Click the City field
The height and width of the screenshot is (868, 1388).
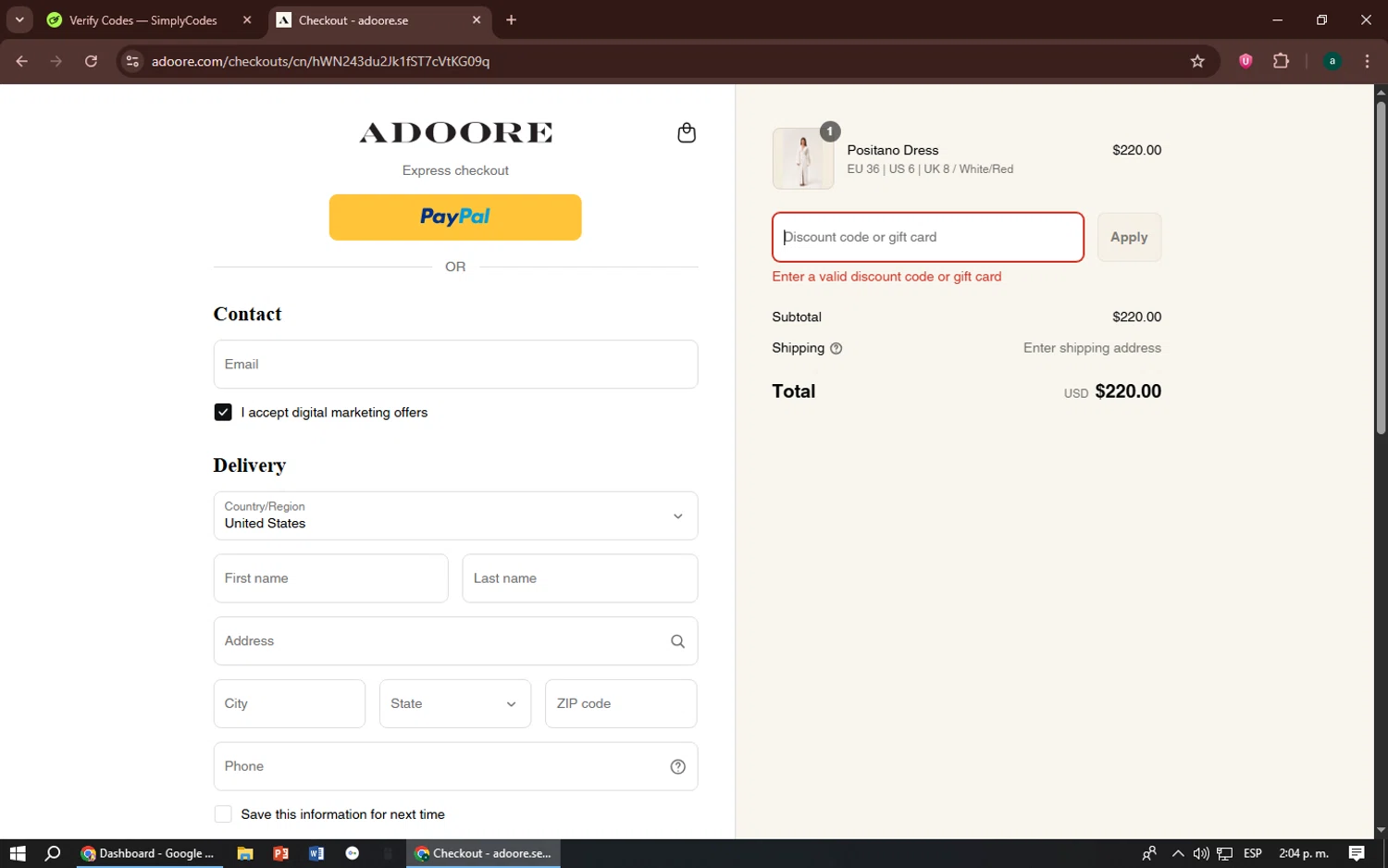point(290,703)
